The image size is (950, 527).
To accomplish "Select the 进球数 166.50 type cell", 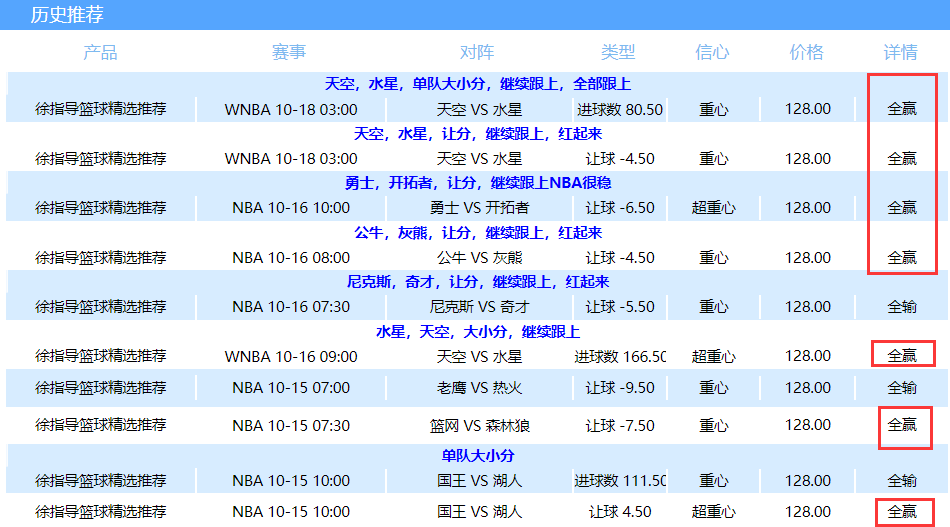I will (620, 357).
